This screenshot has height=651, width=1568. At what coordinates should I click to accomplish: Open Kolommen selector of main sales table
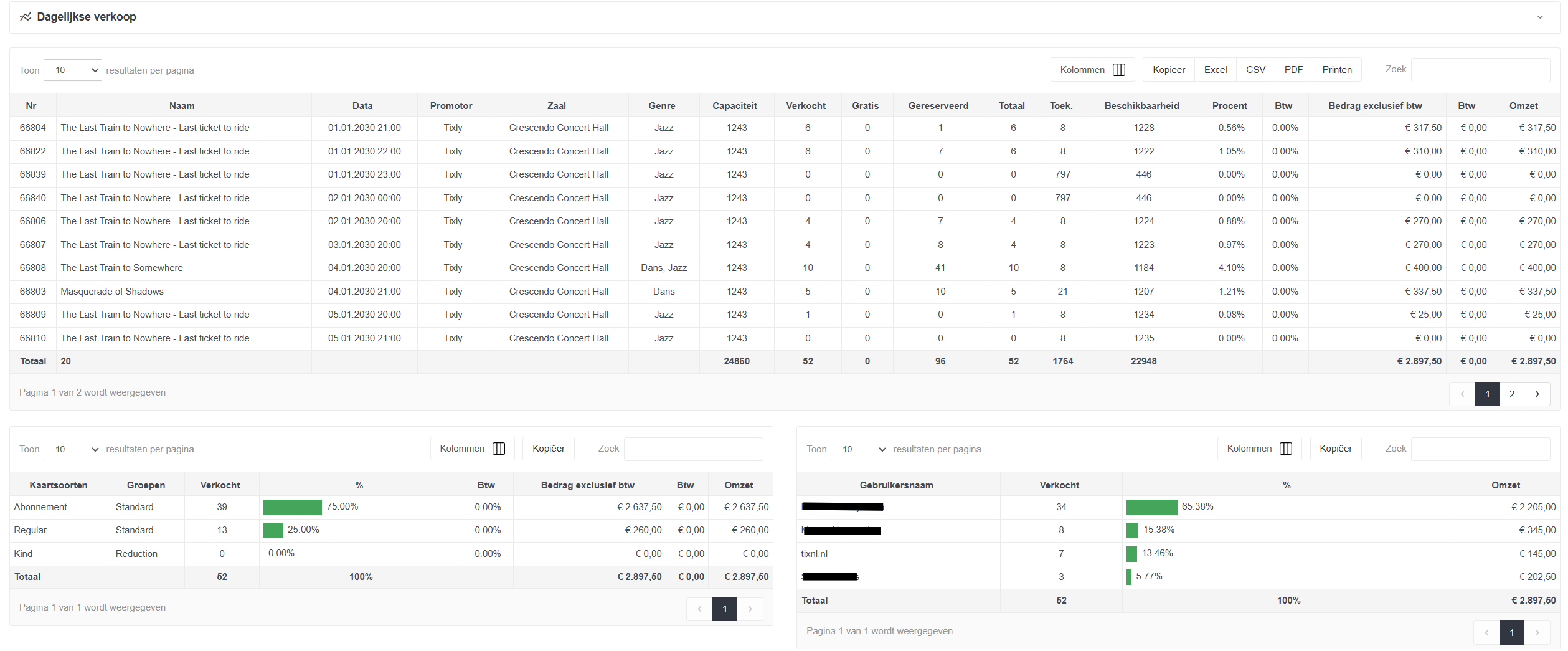click(1092, 70)
